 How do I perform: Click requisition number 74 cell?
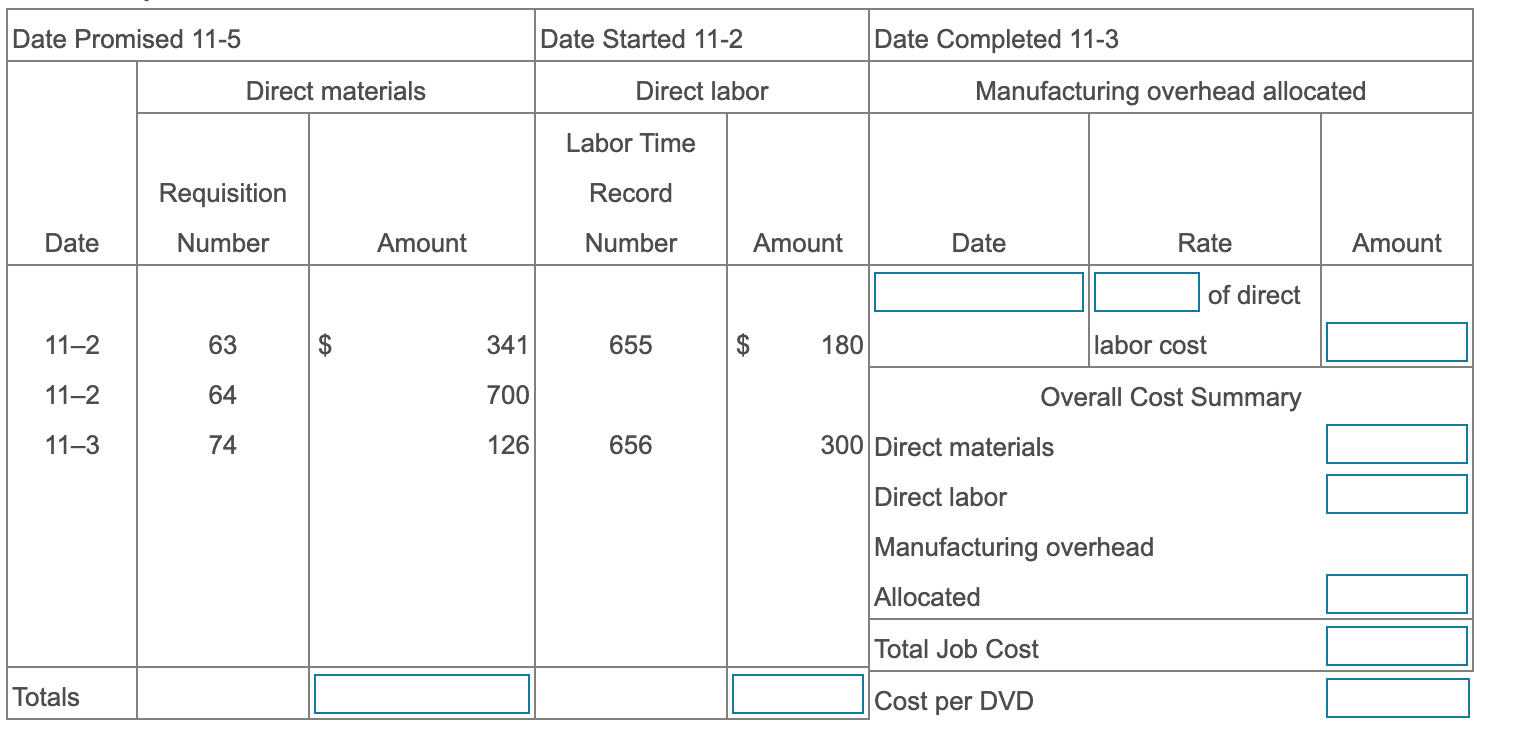[x=222, y=444]
